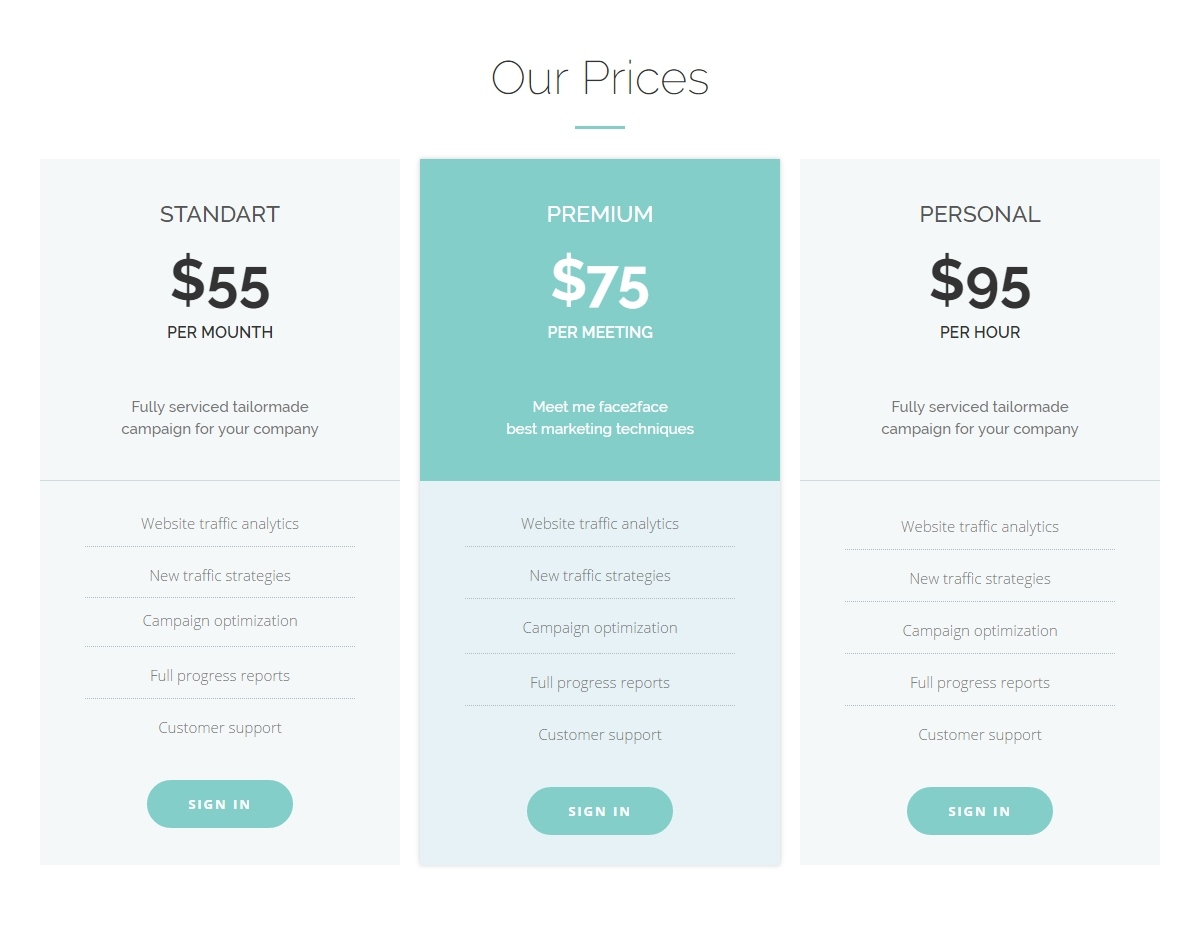Click Personal plan's "Full progress reports" item

(x=980, y=682)
